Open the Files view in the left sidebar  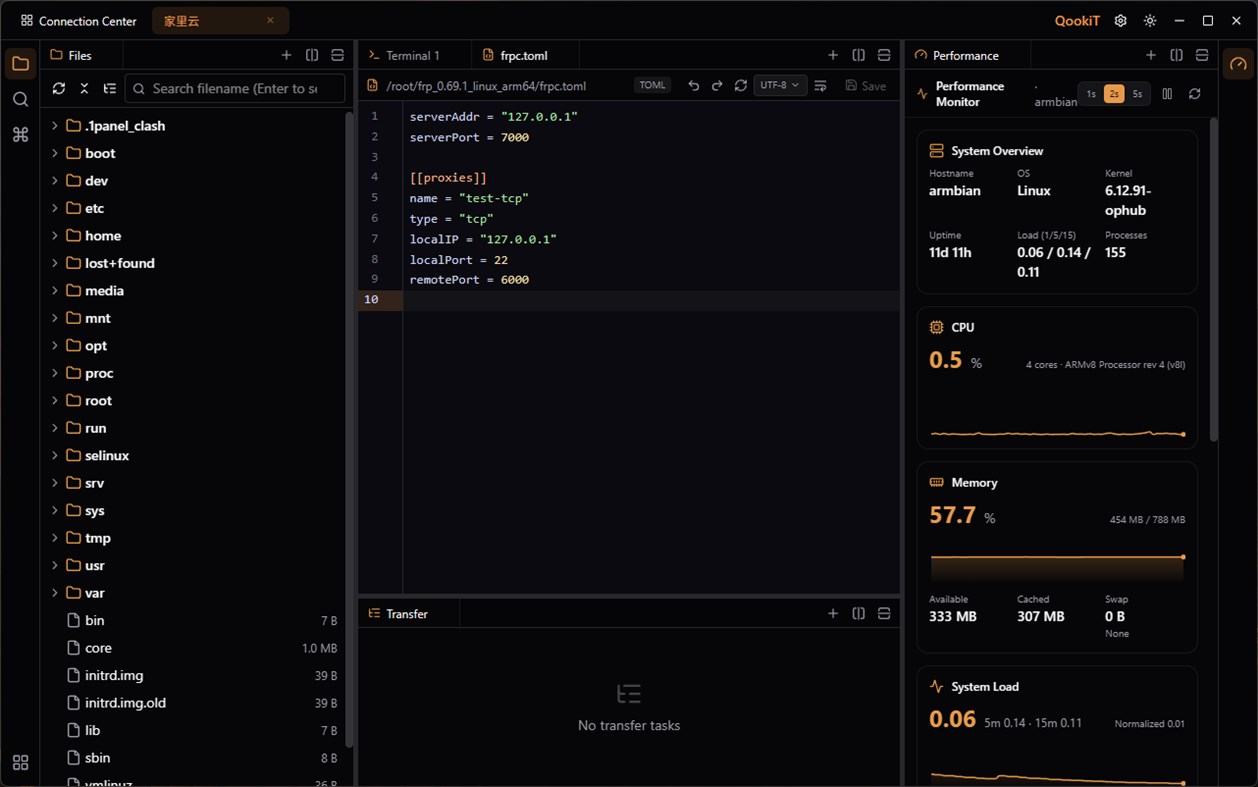(20, 64)
